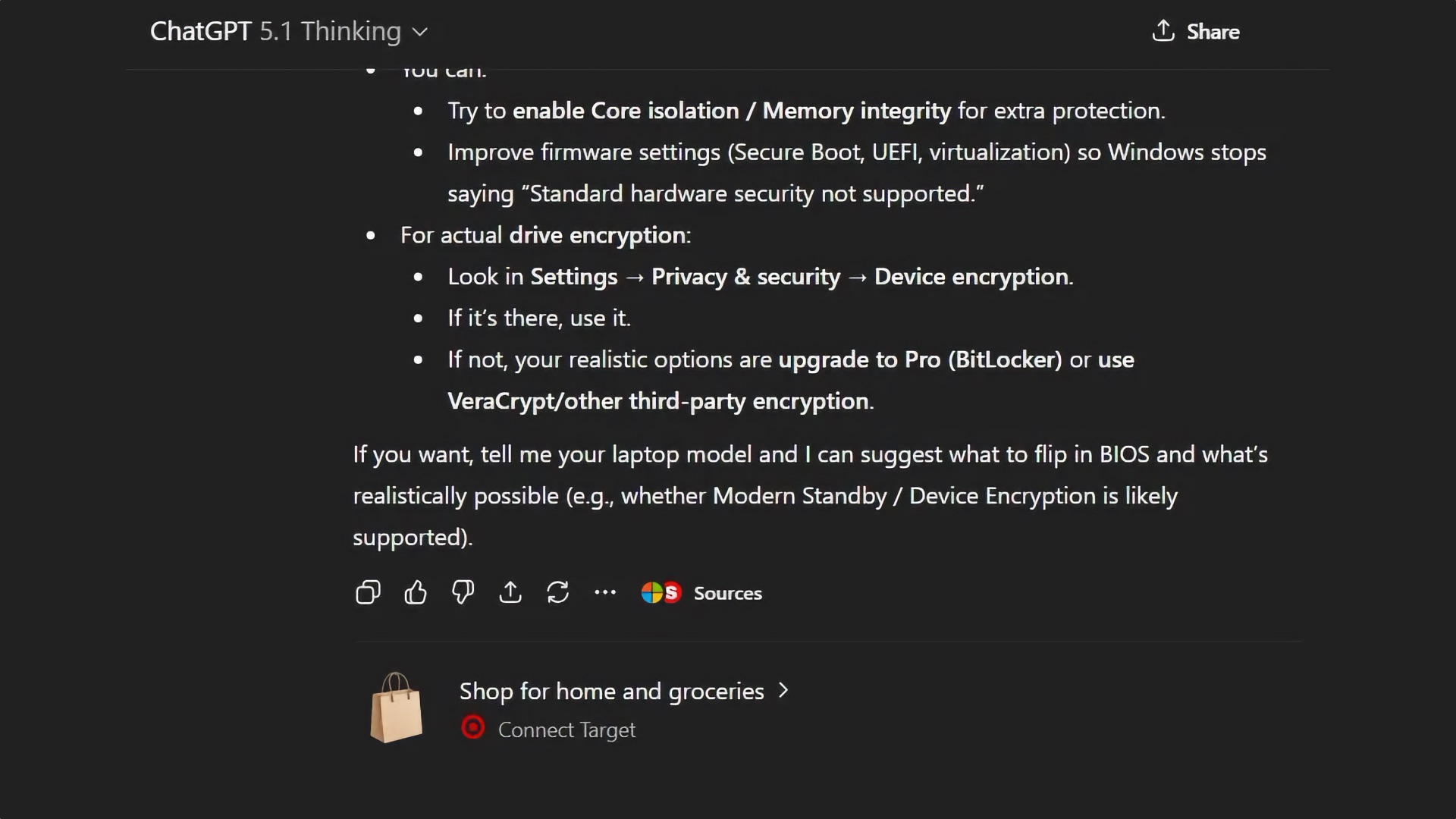Click the 5.1 Thinking model label
The width and height of the screenshot is (1456, 819).
[x=330, y=32]
